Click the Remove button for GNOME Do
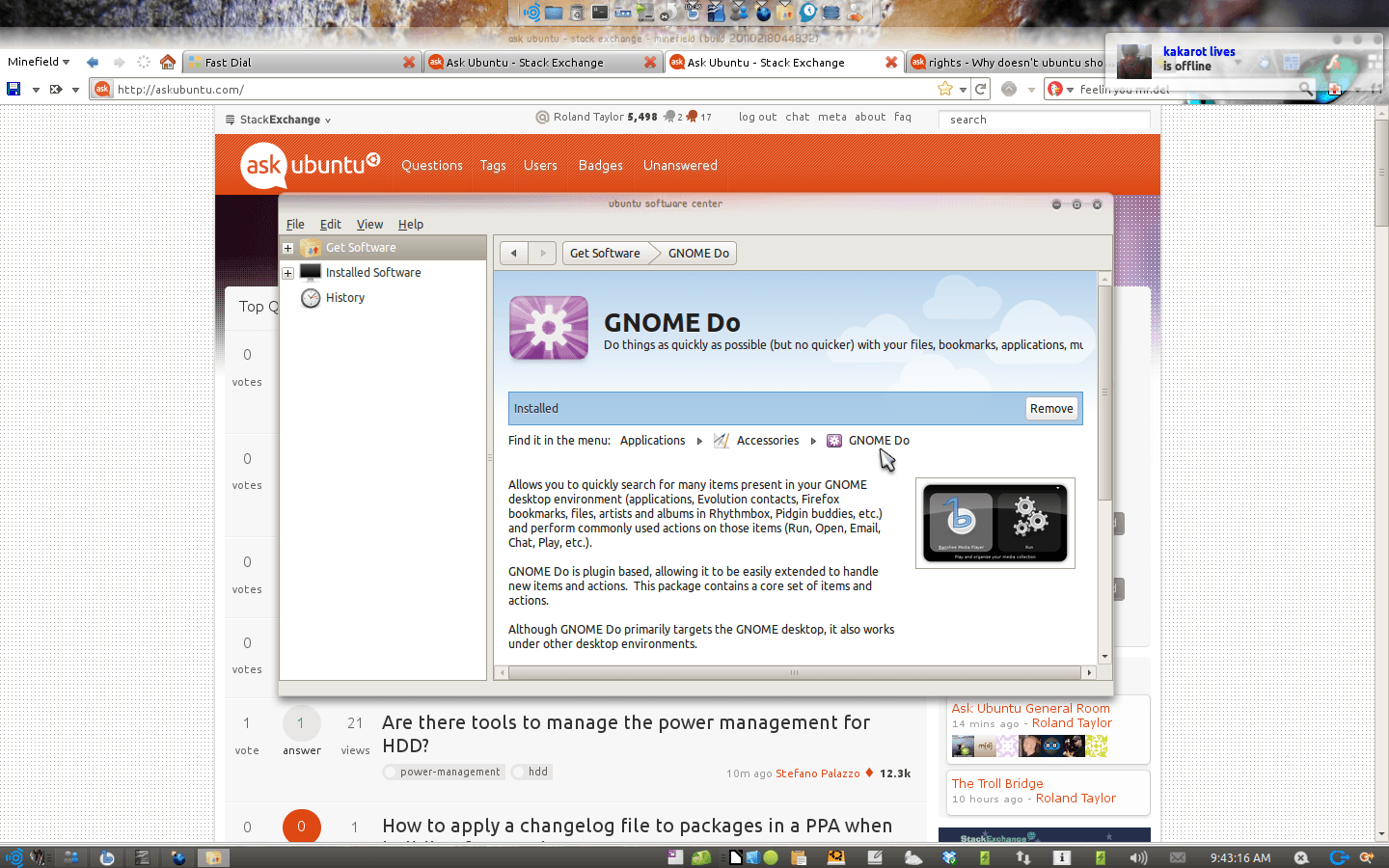Screen dimensions: 1389x868 point(1051,408)
